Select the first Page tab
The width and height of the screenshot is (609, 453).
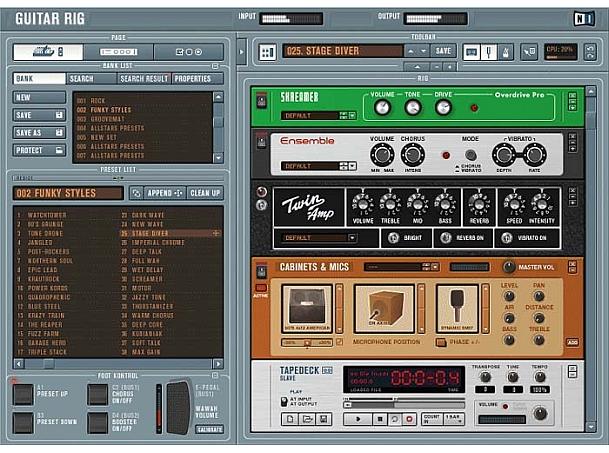coord(48,52)
